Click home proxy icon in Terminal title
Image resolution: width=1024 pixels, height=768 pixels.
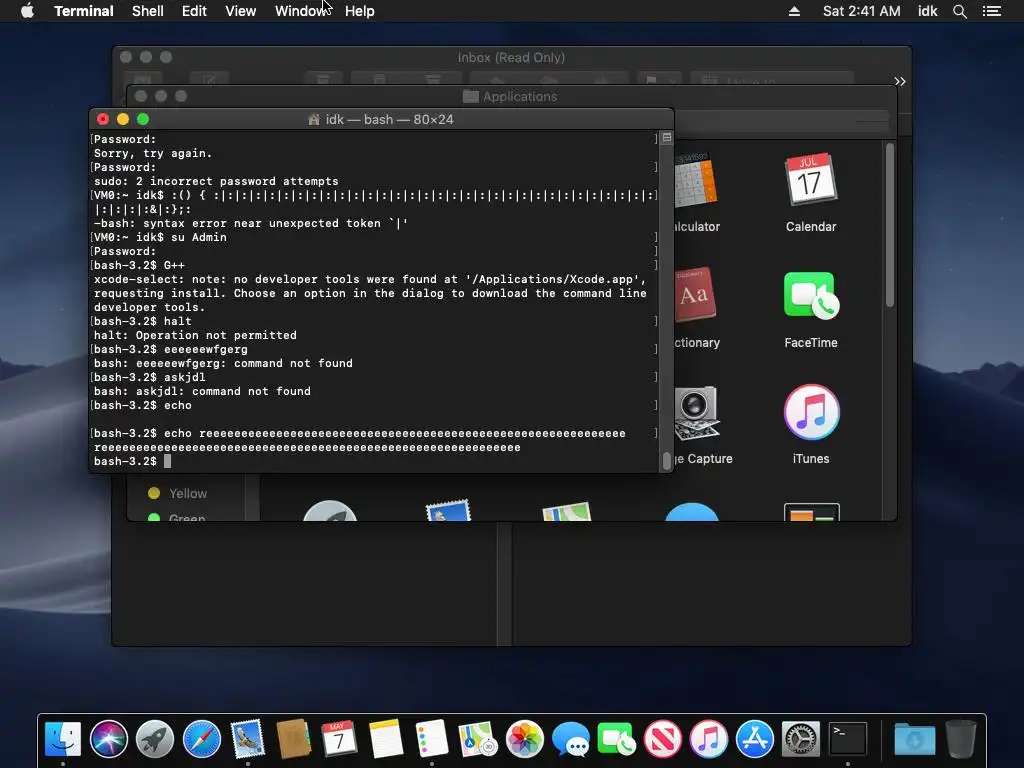pyautogui.click(x=313, y=120)
